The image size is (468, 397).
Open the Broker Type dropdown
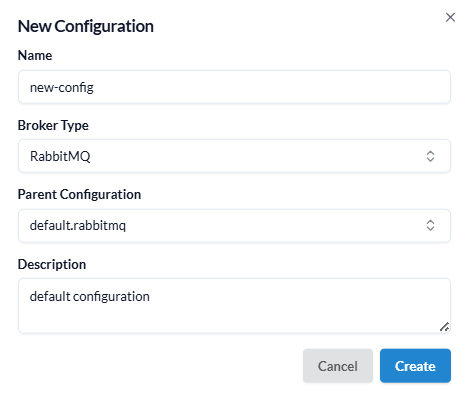[234, 156]
